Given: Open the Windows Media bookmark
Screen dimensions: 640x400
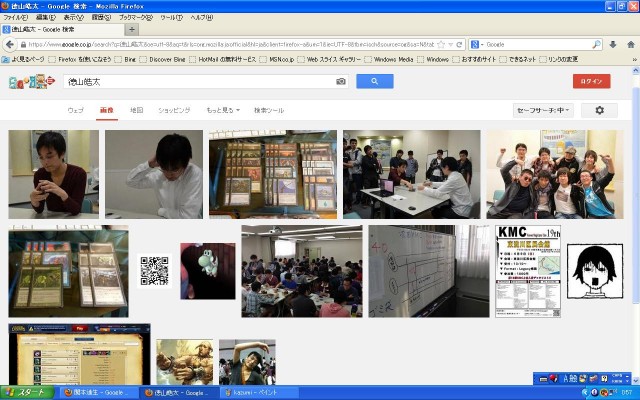Looking at the screenshot, I should [389, 60].
